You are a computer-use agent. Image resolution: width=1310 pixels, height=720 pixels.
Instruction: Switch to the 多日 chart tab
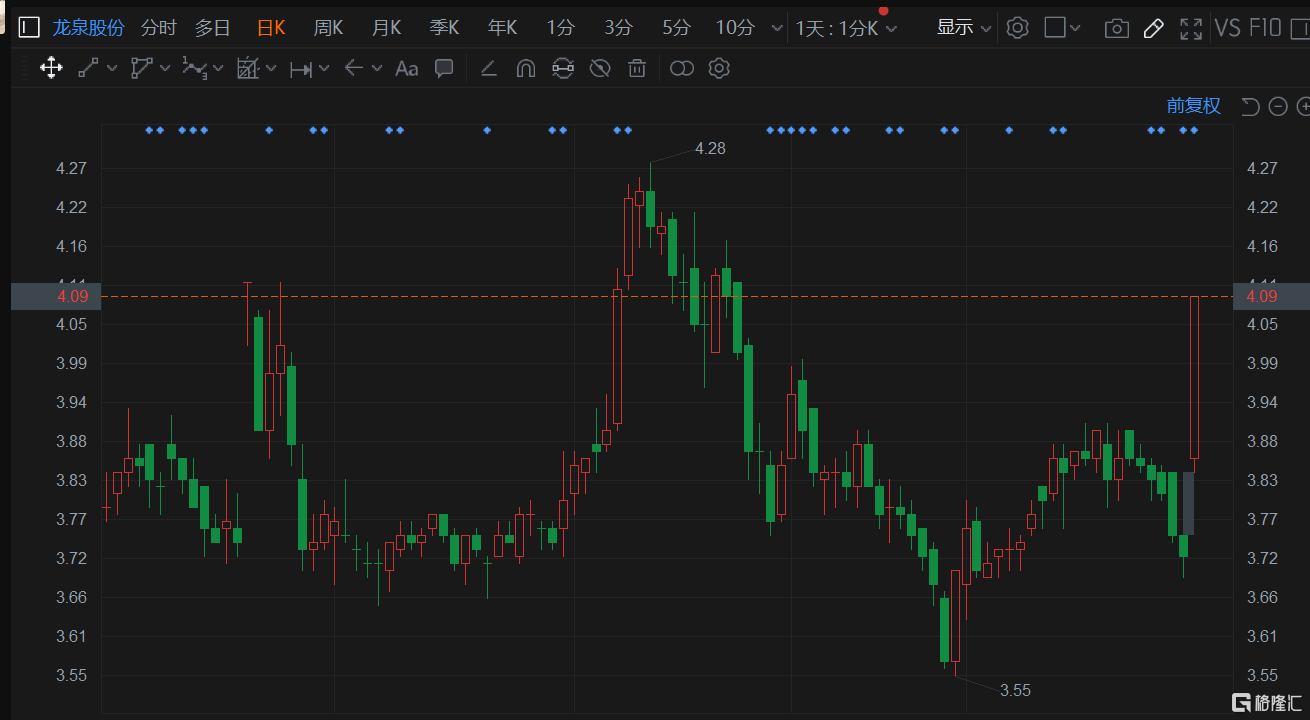pos(212,28)
